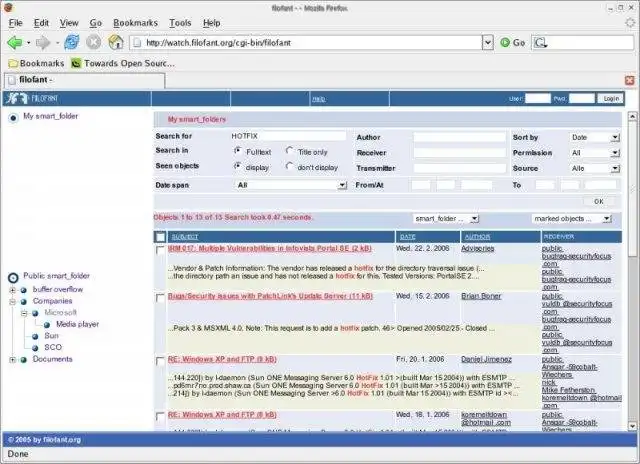Click the green Go button icon
640x464 pixels.
coord(505,42)
